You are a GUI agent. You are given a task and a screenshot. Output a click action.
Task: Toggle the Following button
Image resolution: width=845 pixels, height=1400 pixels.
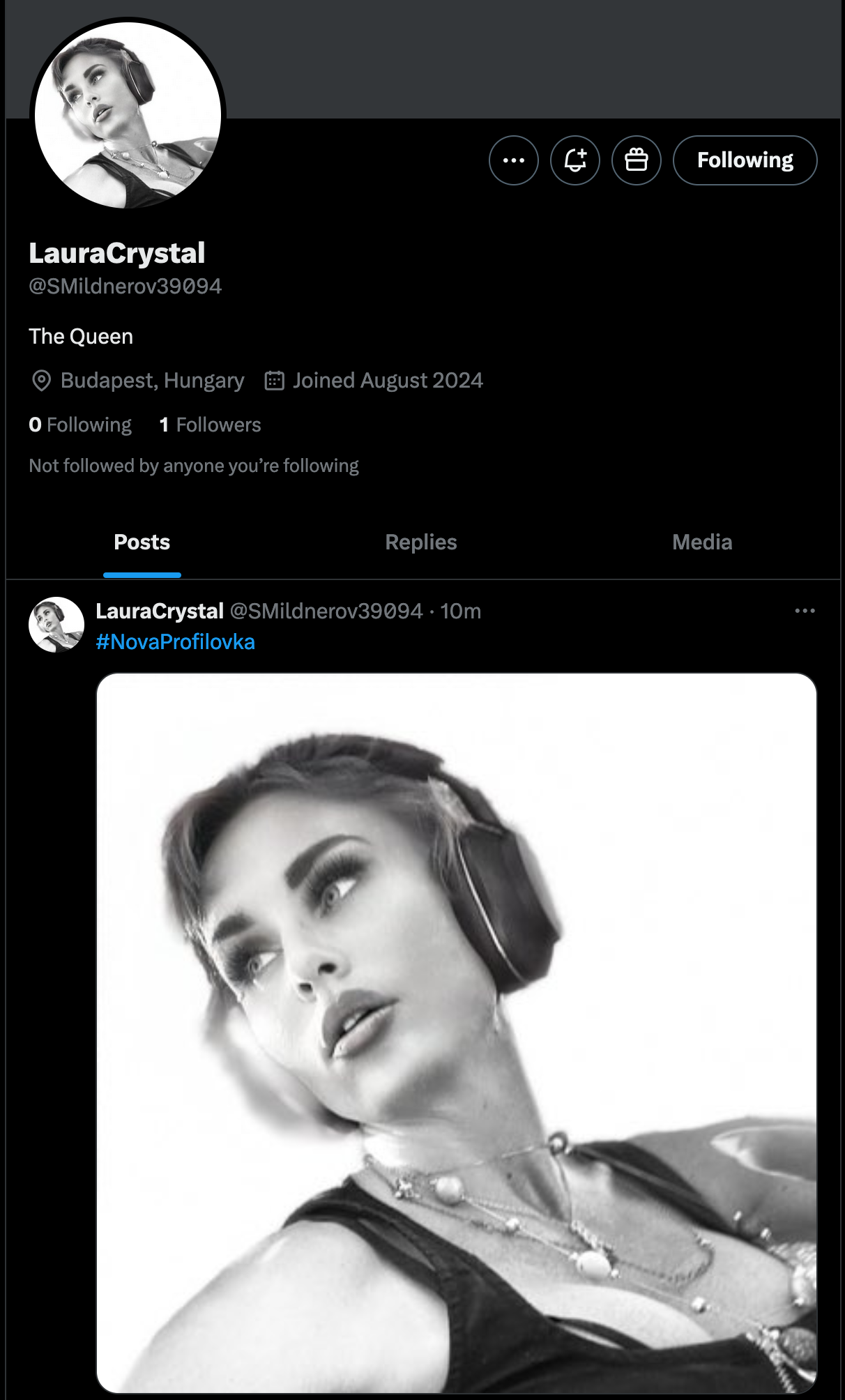pyautogui.click(x=745, y=160)
